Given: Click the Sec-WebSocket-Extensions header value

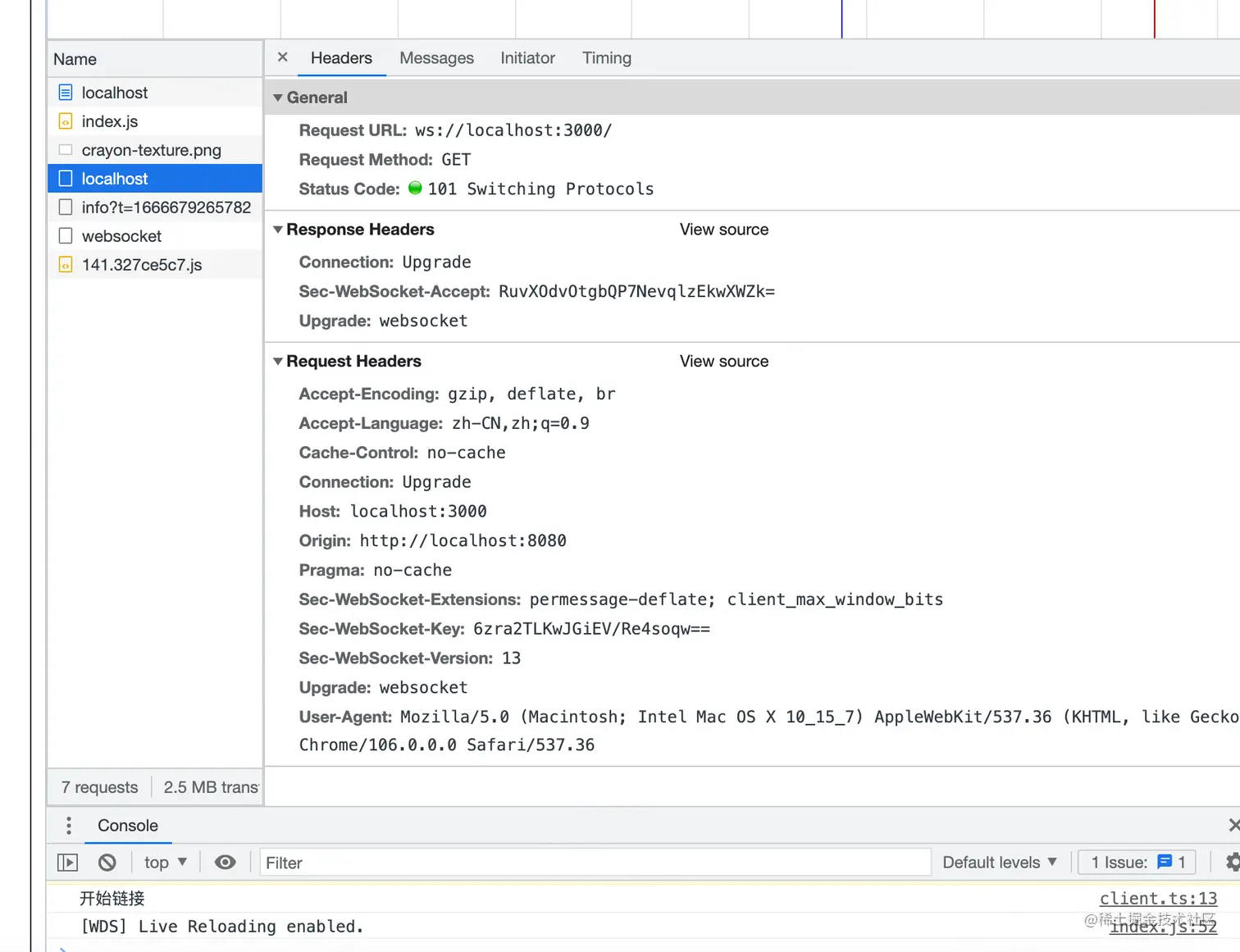Looking at the screenshot, I should (736, 600).
